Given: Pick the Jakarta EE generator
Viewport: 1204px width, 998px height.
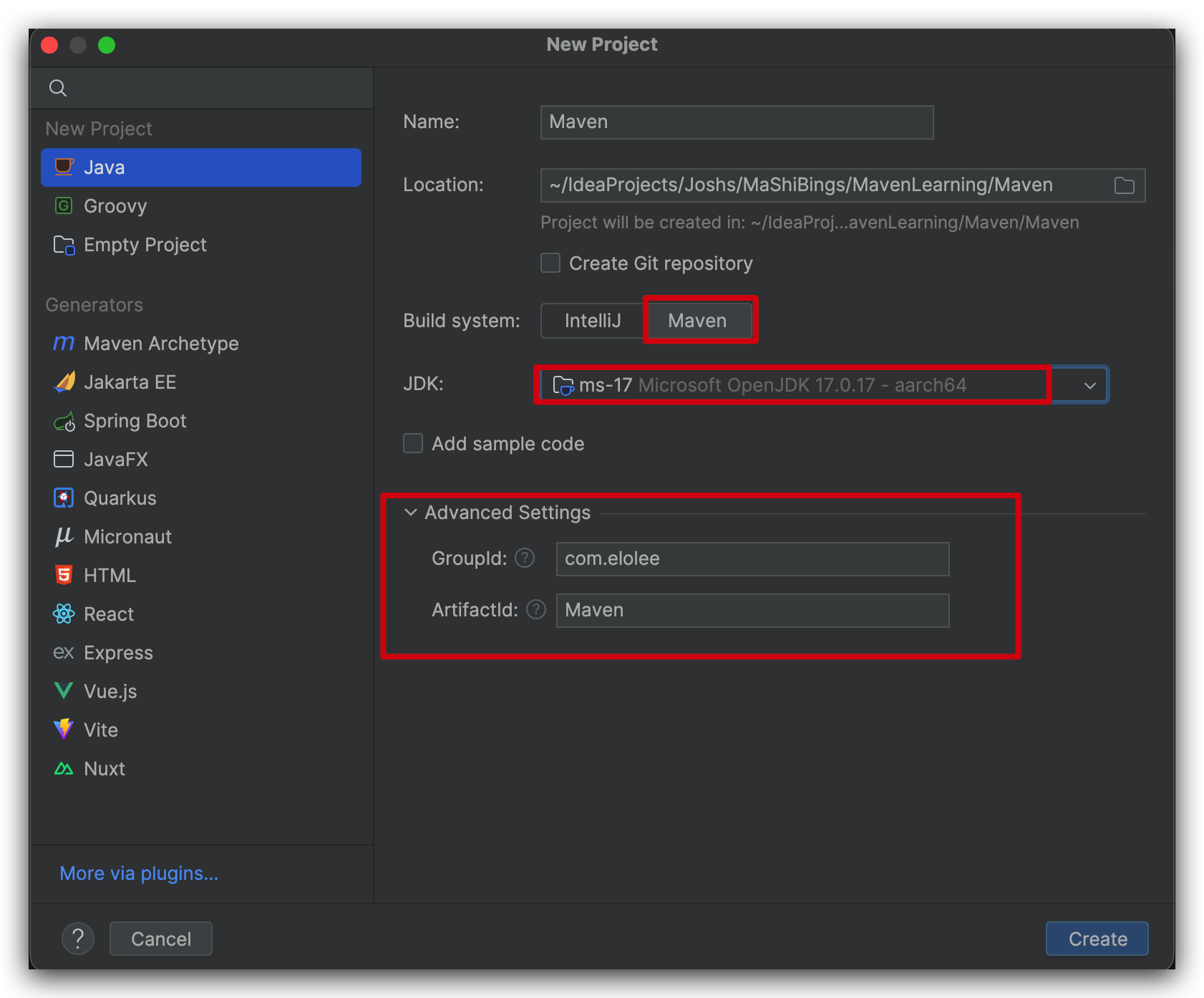Looking at the screenshot, I should click(201, 382).
